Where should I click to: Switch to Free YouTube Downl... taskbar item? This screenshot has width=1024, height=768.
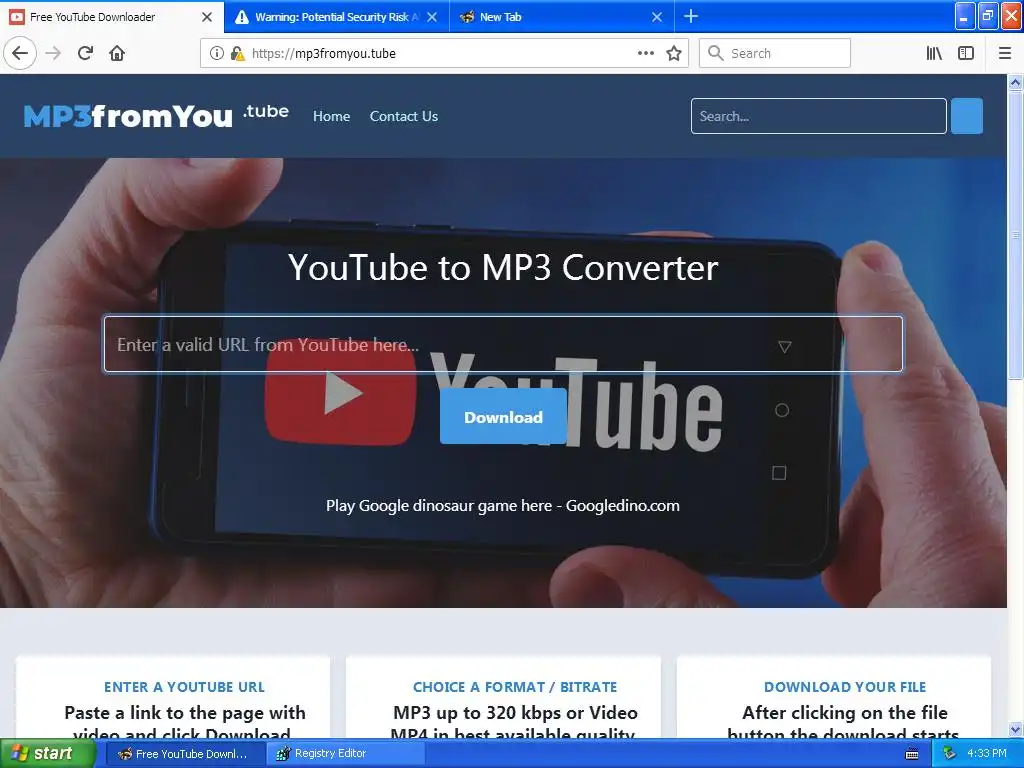(x=184, y=754)
